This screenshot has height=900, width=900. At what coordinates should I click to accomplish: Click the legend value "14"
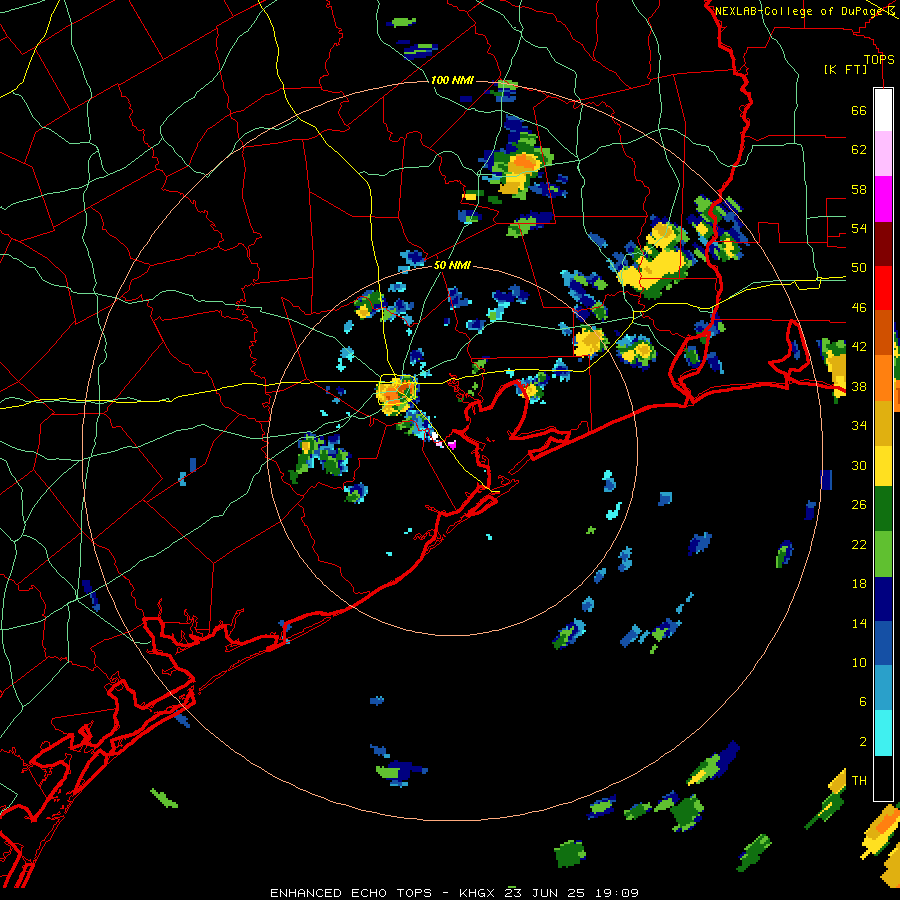(x=859, y=623)
